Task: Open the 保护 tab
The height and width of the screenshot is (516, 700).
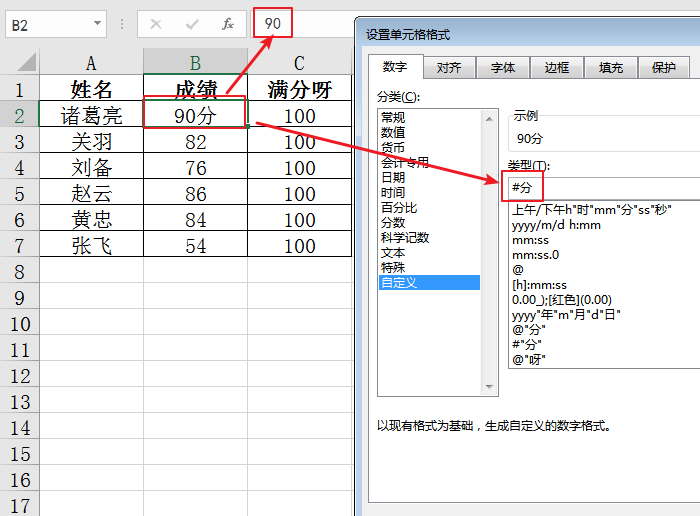Action: click(664, 68)
